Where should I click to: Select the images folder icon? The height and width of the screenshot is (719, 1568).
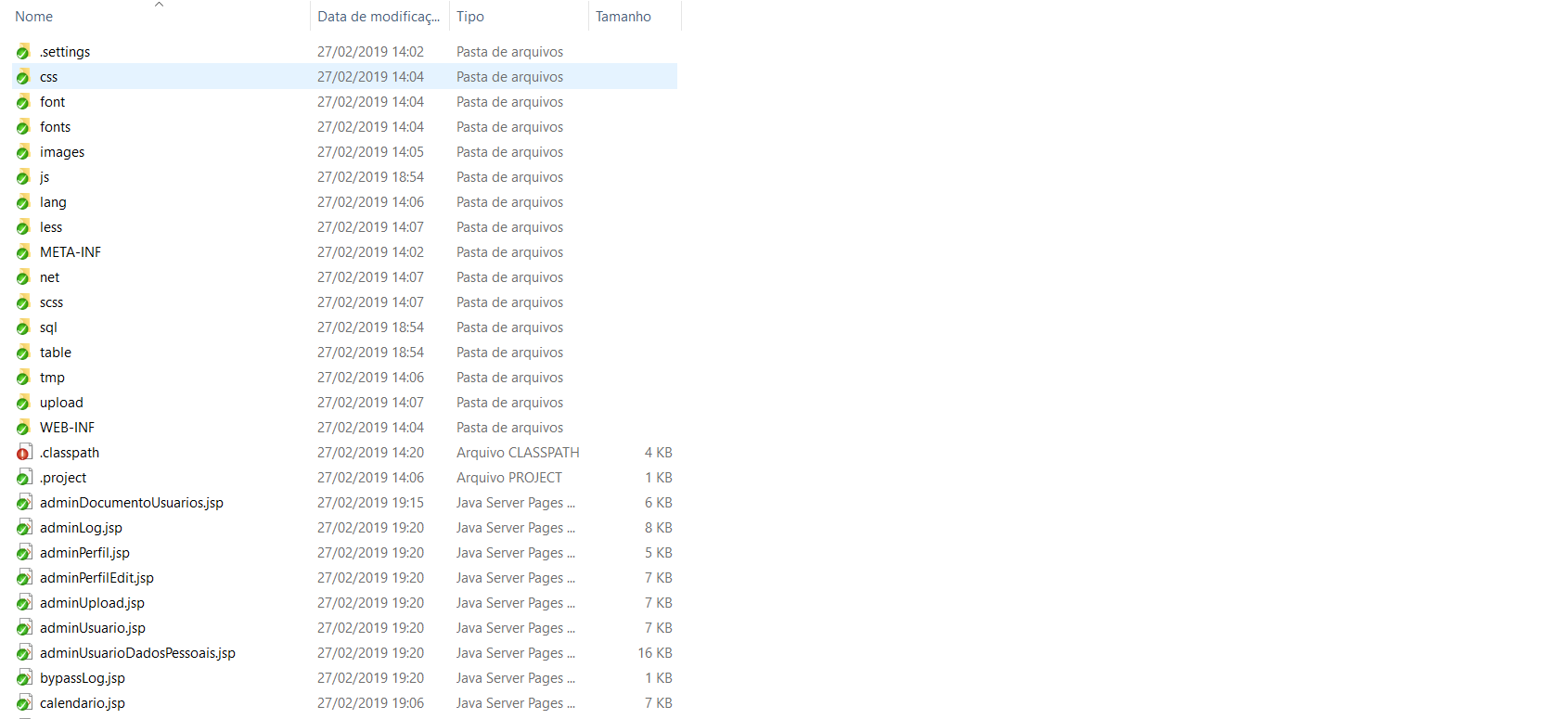(x=23, y=152)
